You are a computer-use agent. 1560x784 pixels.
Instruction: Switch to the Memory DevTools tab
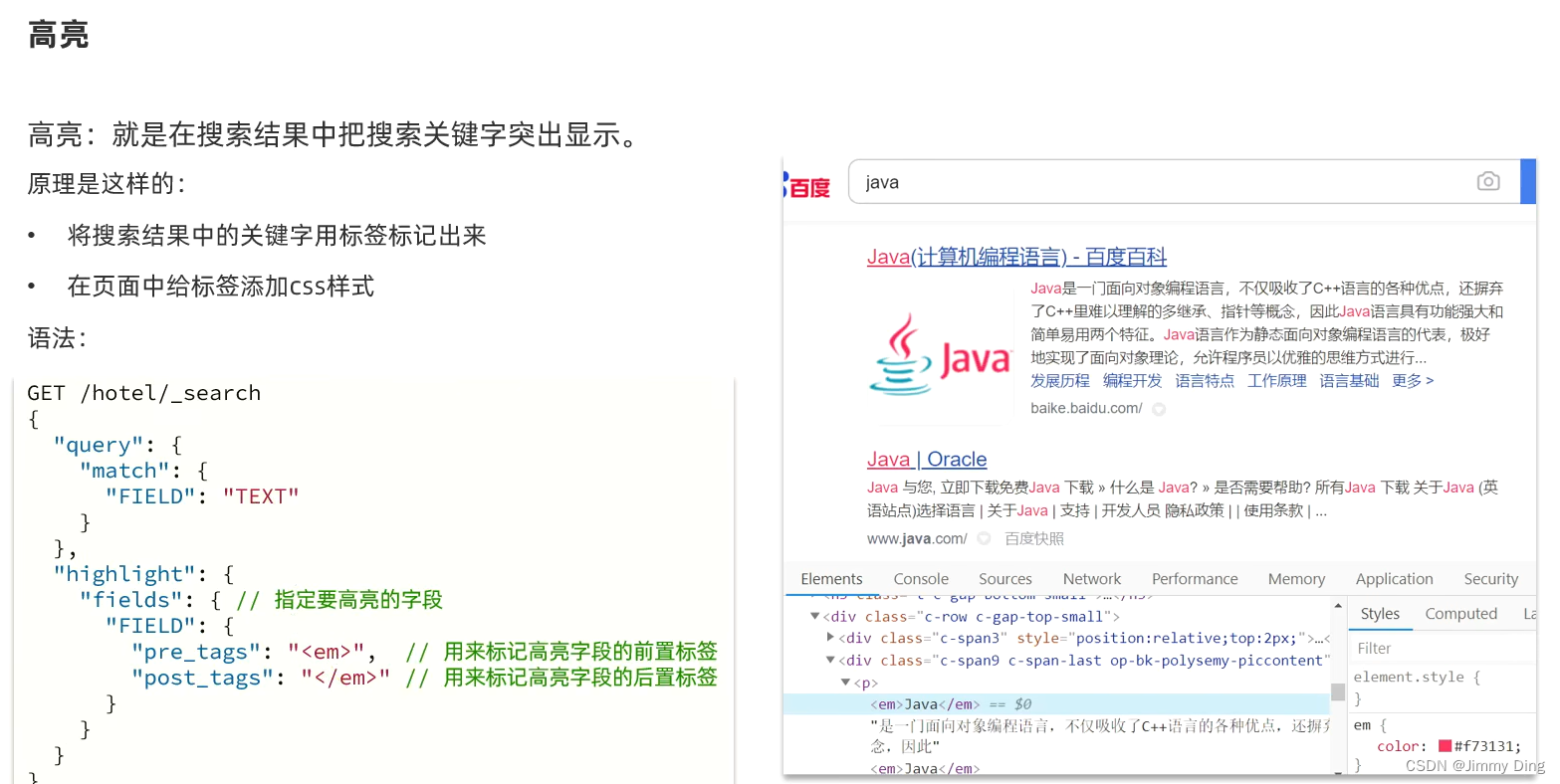point(1296,579)
